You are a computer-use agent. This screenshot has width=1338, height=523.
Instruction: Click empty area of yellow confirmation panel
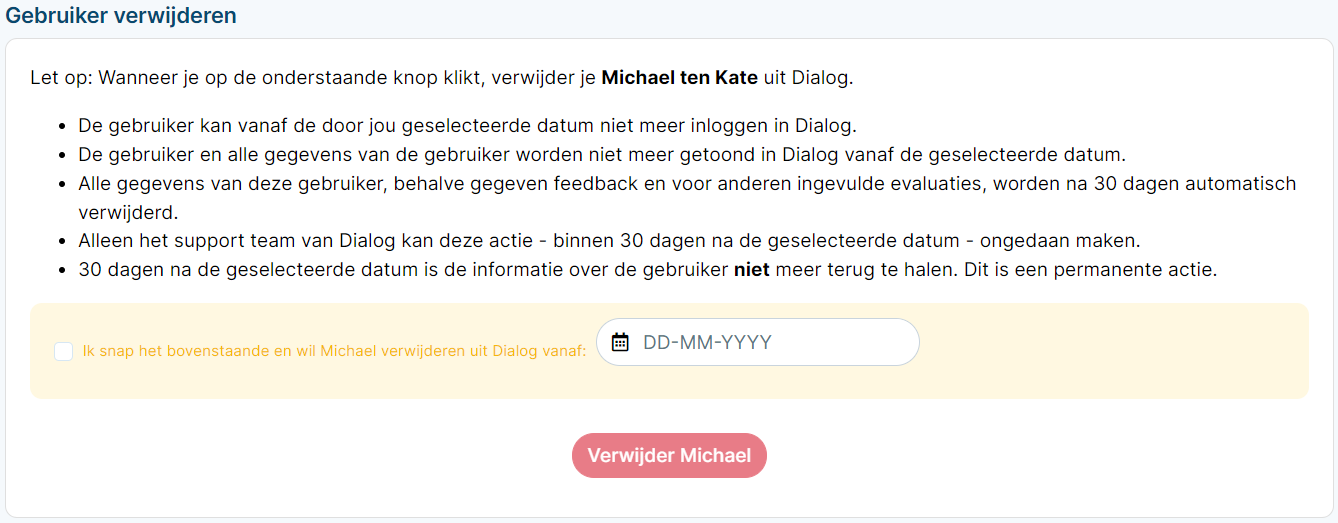[1110, 350]
